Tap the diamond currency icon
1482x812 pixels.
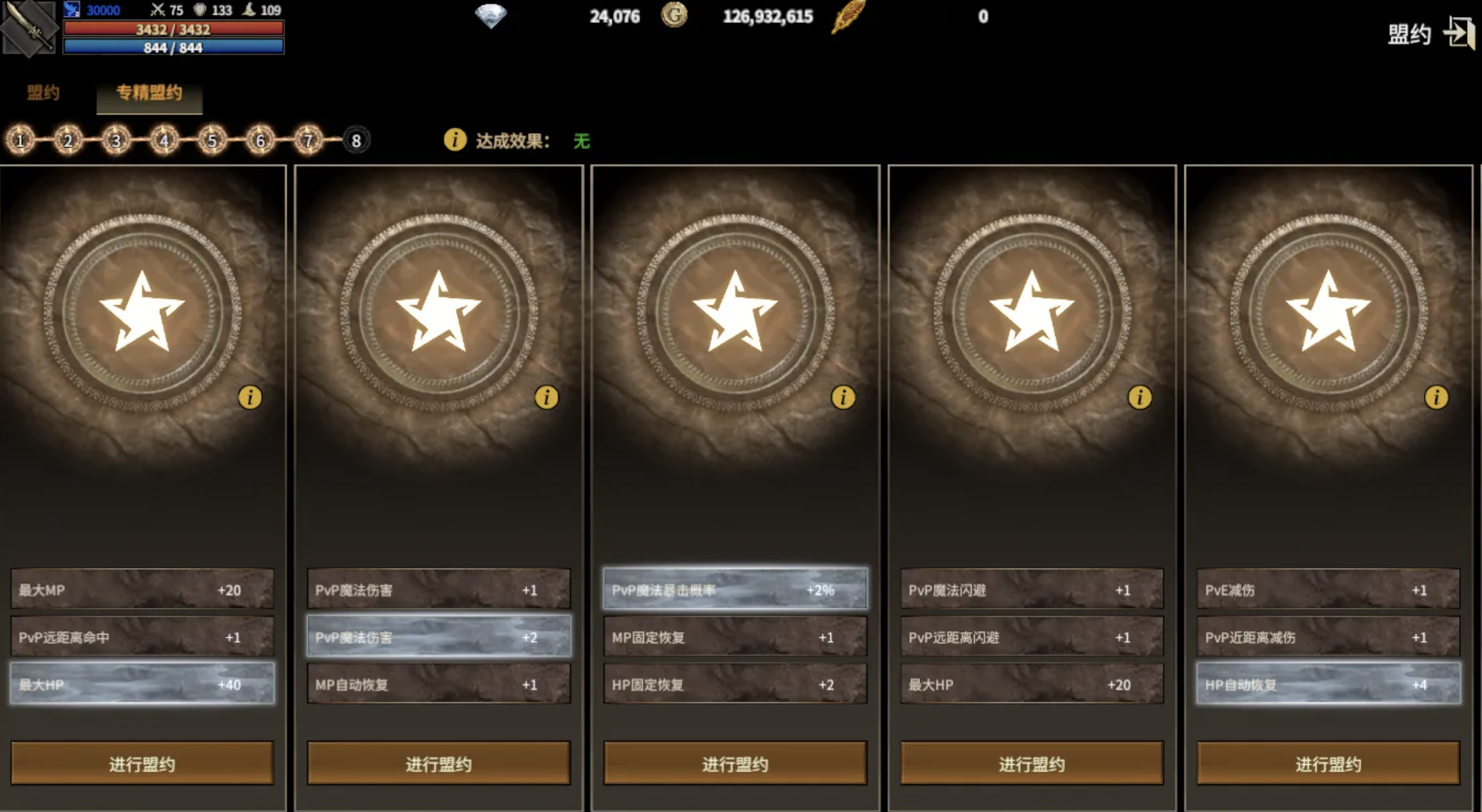491,16
